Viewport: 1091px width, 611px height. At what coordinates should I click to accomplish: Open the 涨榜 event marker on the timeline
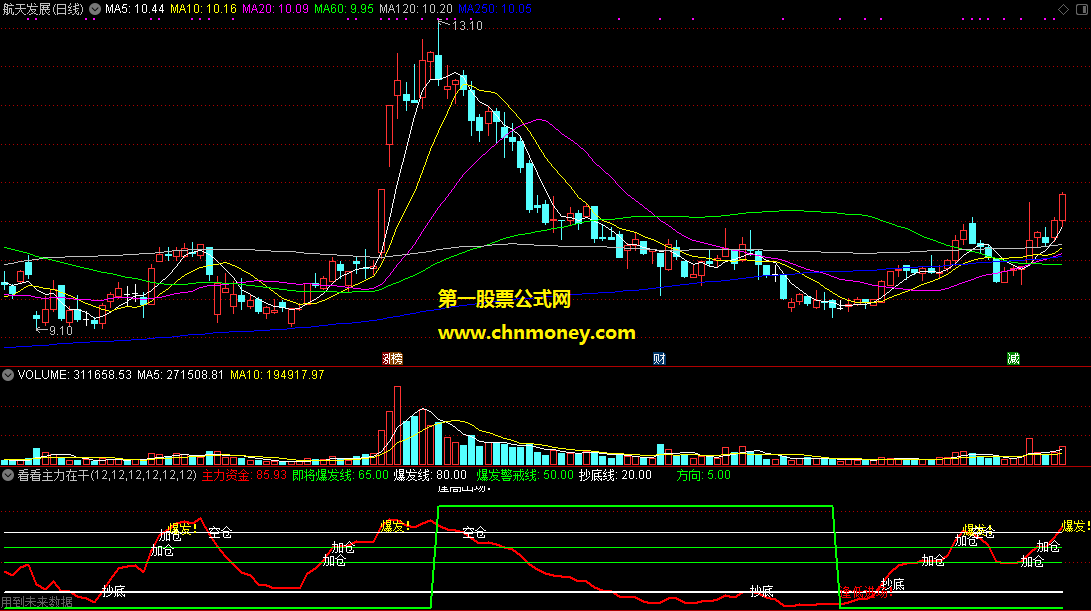(x=392, y=358)
